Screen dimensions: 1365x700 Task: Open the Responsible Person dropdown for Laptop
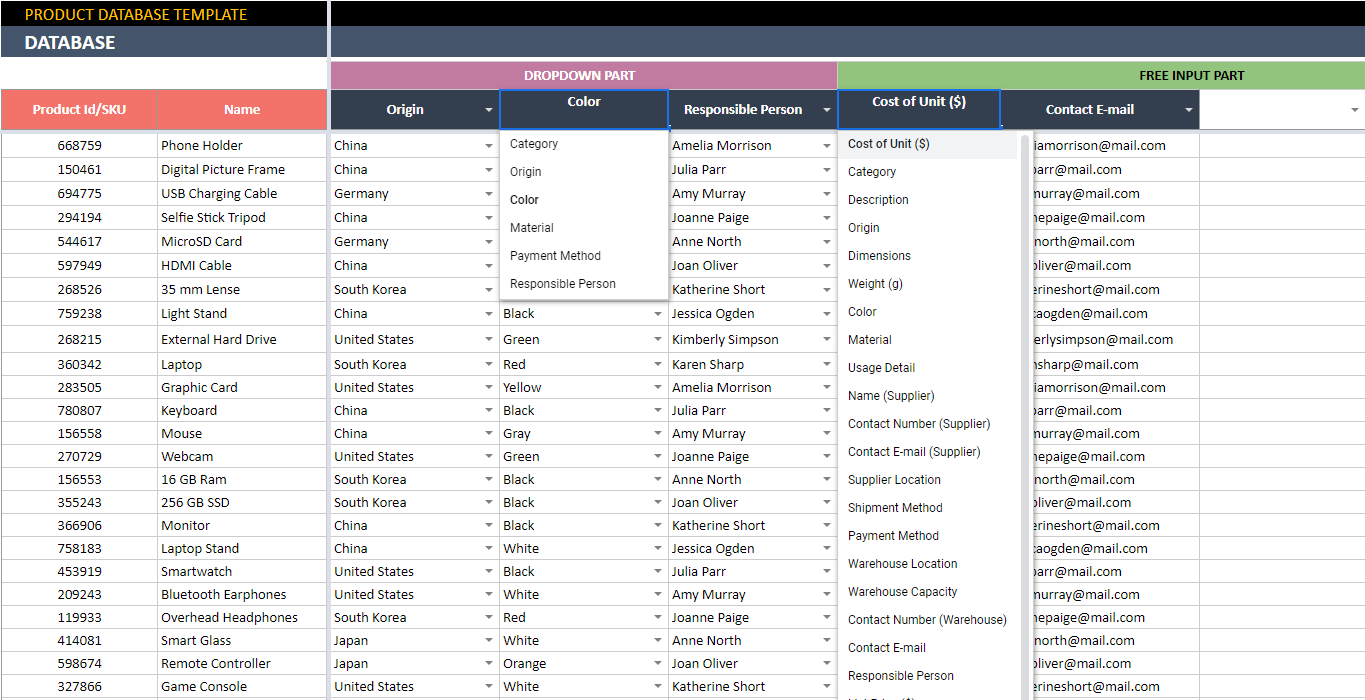[826, 363]
